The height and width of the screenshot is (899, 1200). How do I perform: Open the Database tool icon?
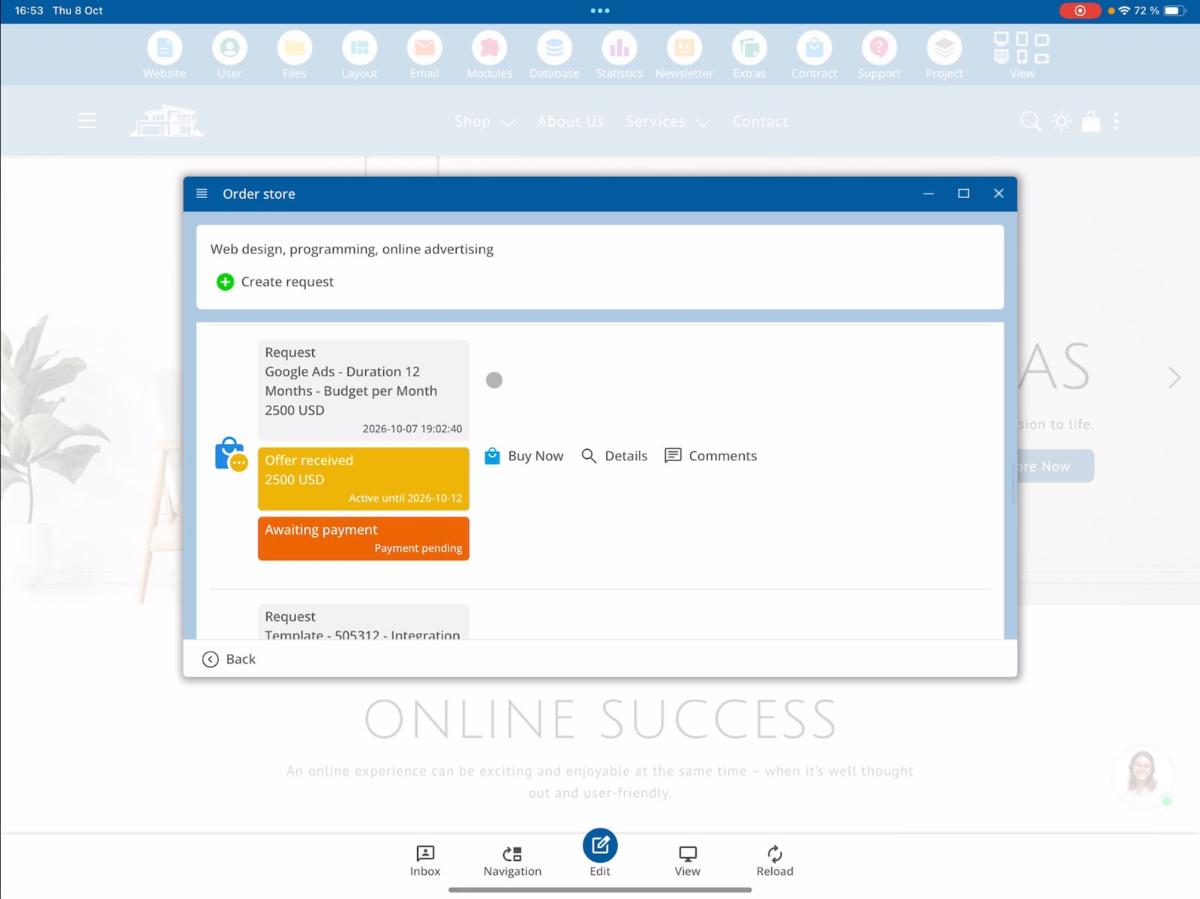pos(554,48)
